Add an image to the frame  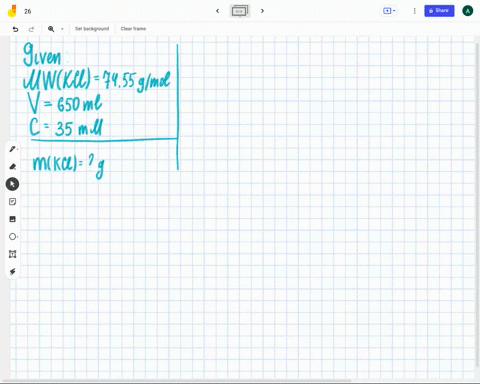coord(13,219)
